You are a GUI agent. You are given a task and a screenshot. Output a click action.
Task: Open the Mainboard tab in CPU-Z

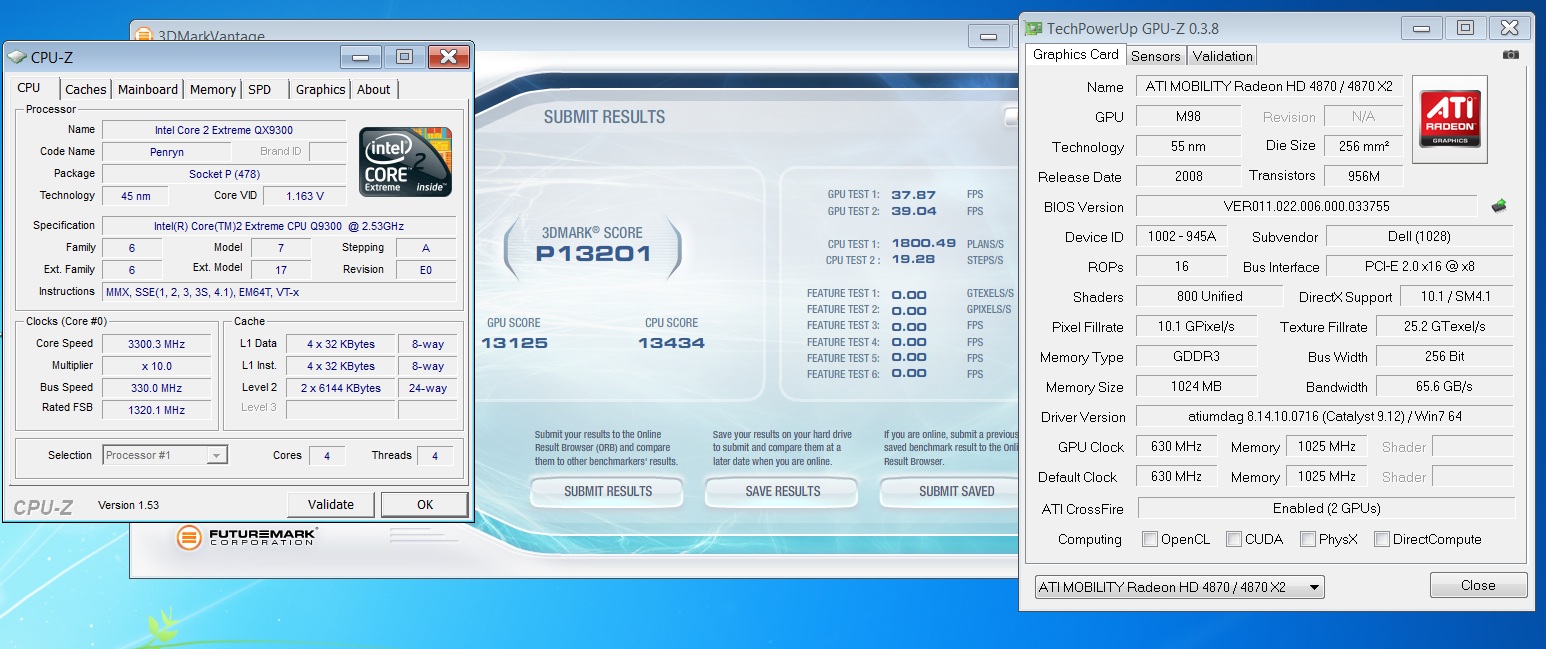coord(148,89)
